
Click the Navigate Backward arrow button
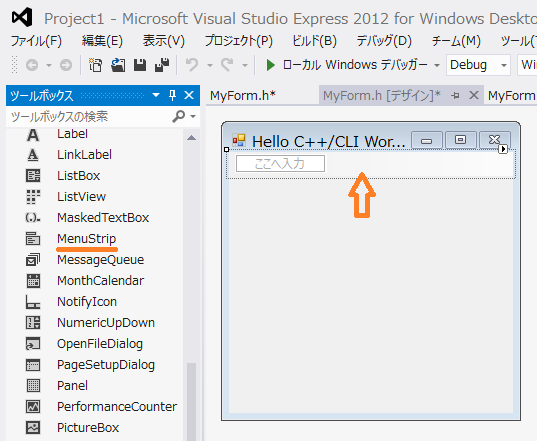(32, 65)
